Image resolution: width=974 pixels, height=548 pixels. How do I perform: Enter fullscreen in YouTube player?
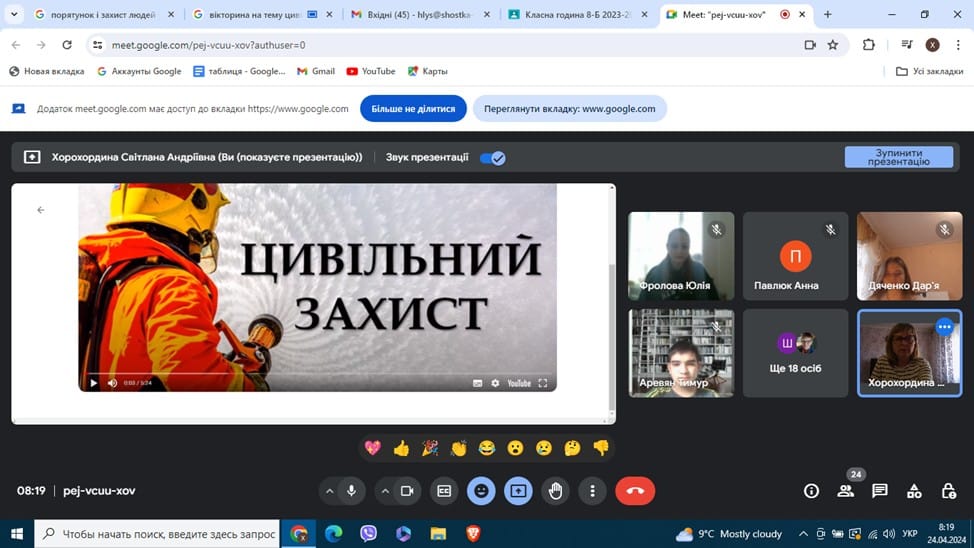(x=543, y=383)
